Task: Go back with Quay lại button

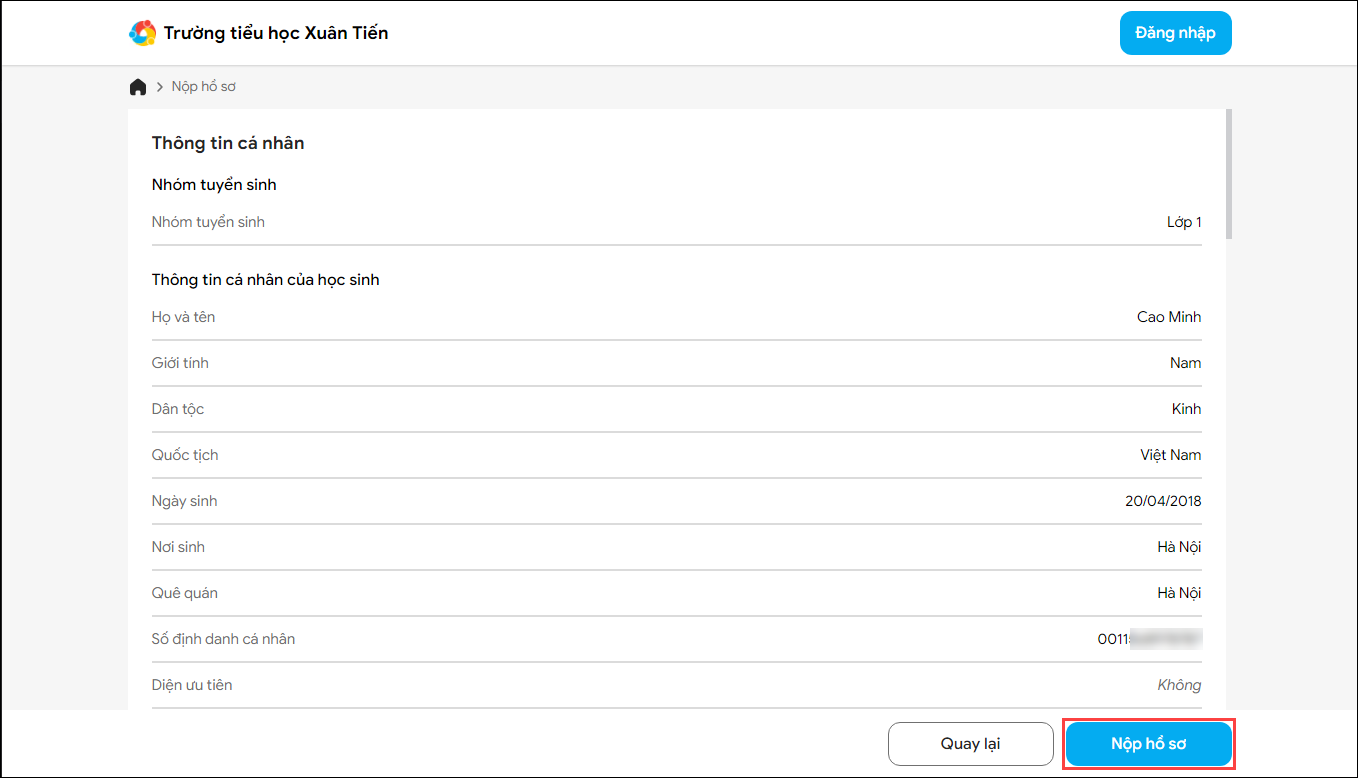Action: click(x=970, y=744)
